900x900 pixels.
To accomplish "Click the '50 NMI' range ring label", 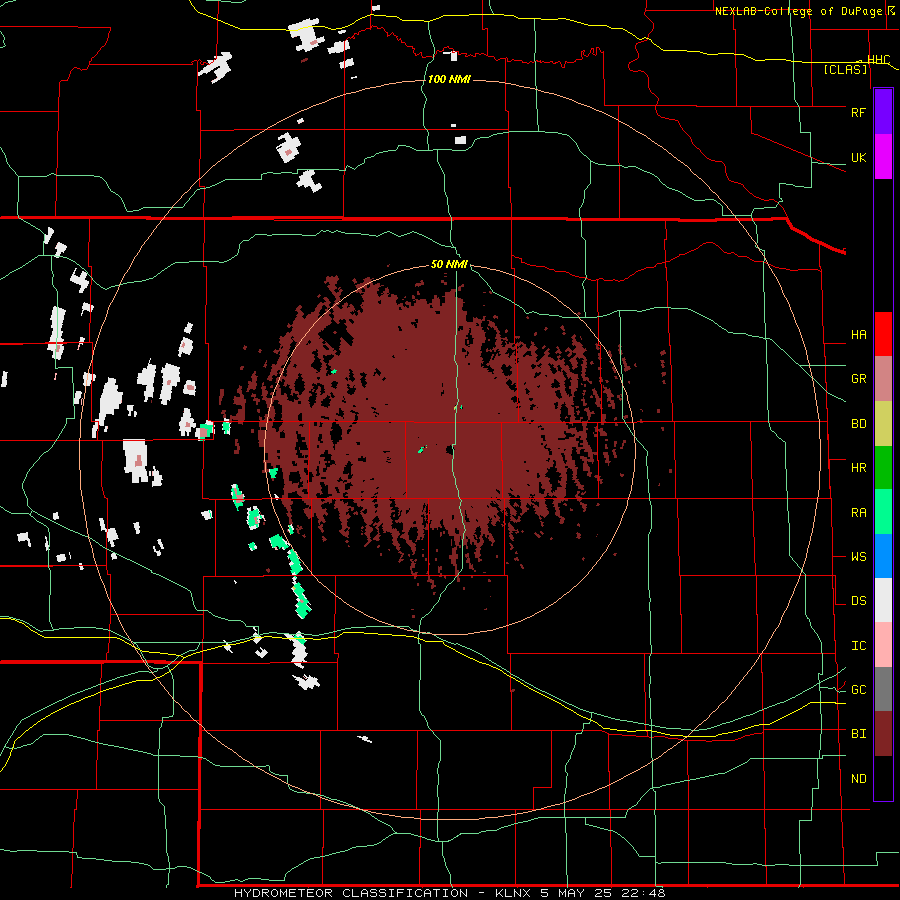I will point(449,265).
